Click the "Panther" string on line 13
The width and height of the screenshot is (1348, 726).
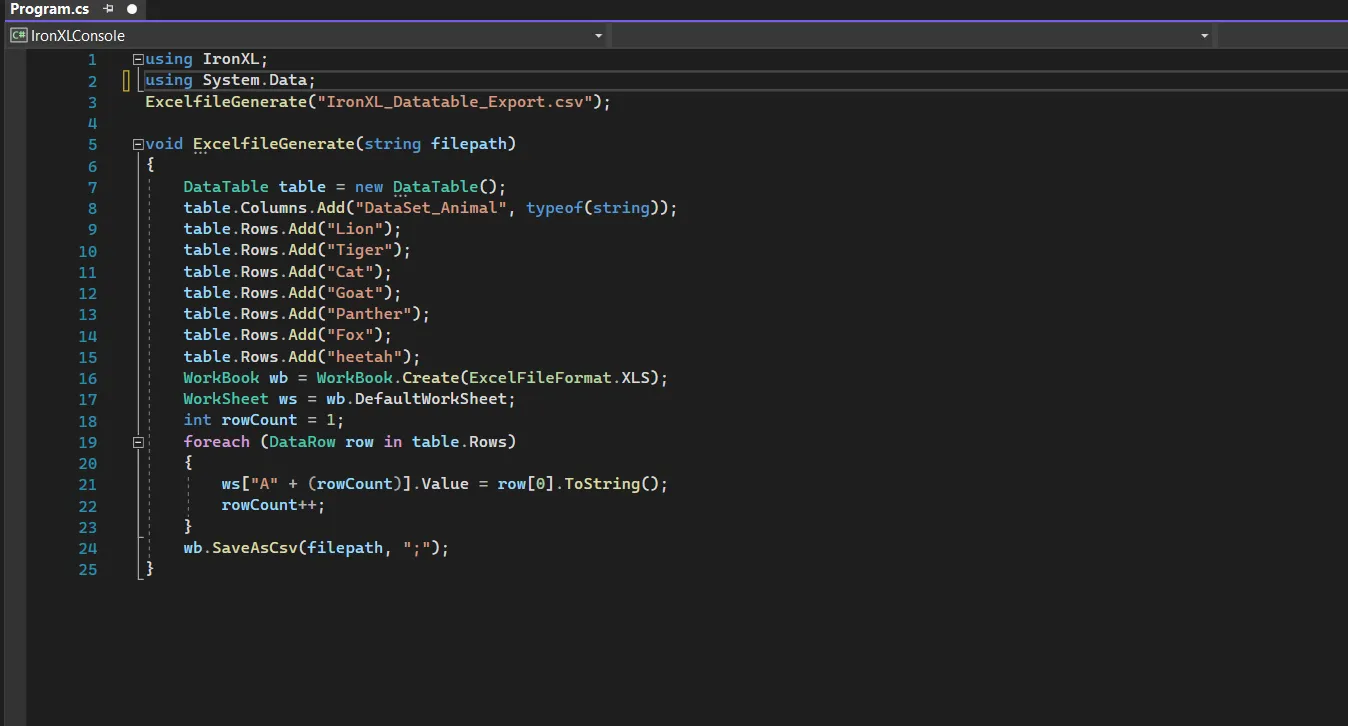coord(368,314)
